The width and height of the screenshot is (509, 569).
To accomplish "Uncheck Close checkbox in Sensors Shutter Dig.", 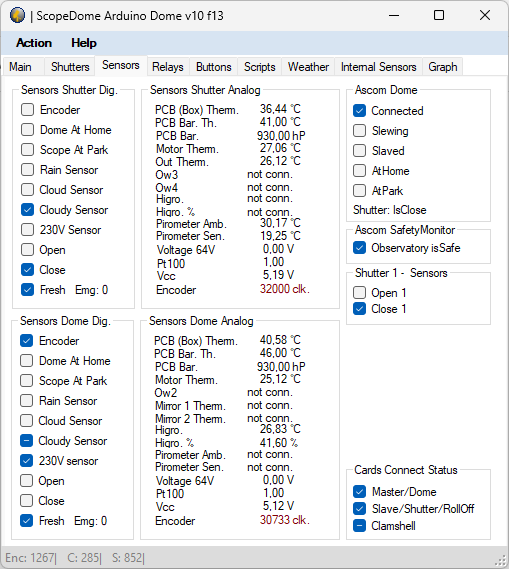I will (28, 270).
